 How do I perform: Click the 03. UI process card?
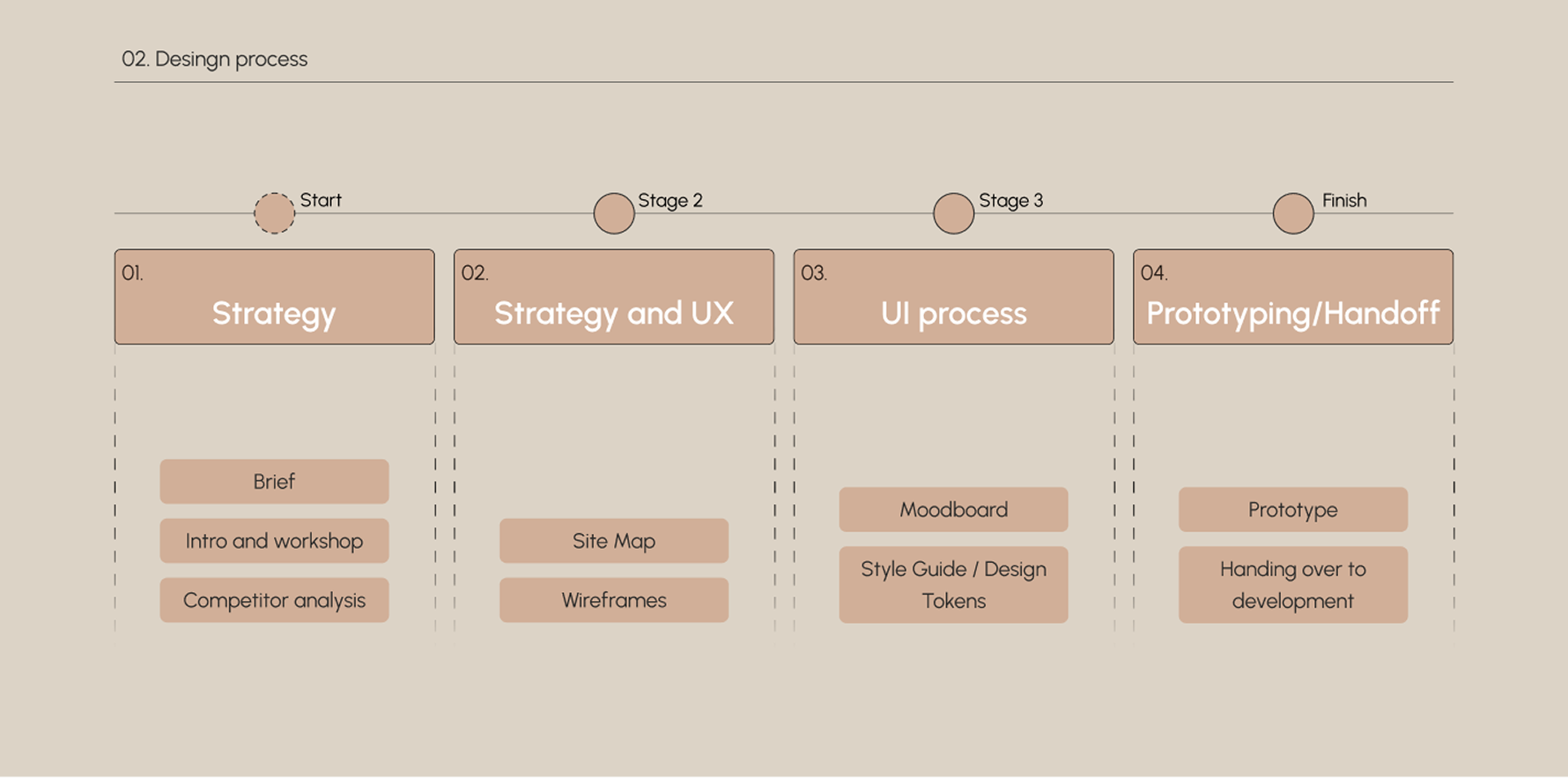click(x=953, y=297)
